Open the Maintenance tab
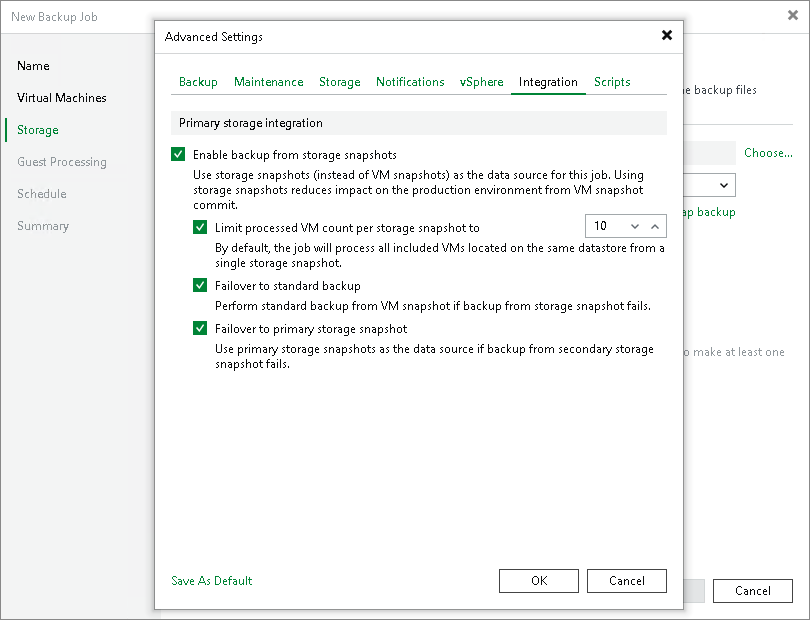810x620 pixels. [x=269, y=82]
